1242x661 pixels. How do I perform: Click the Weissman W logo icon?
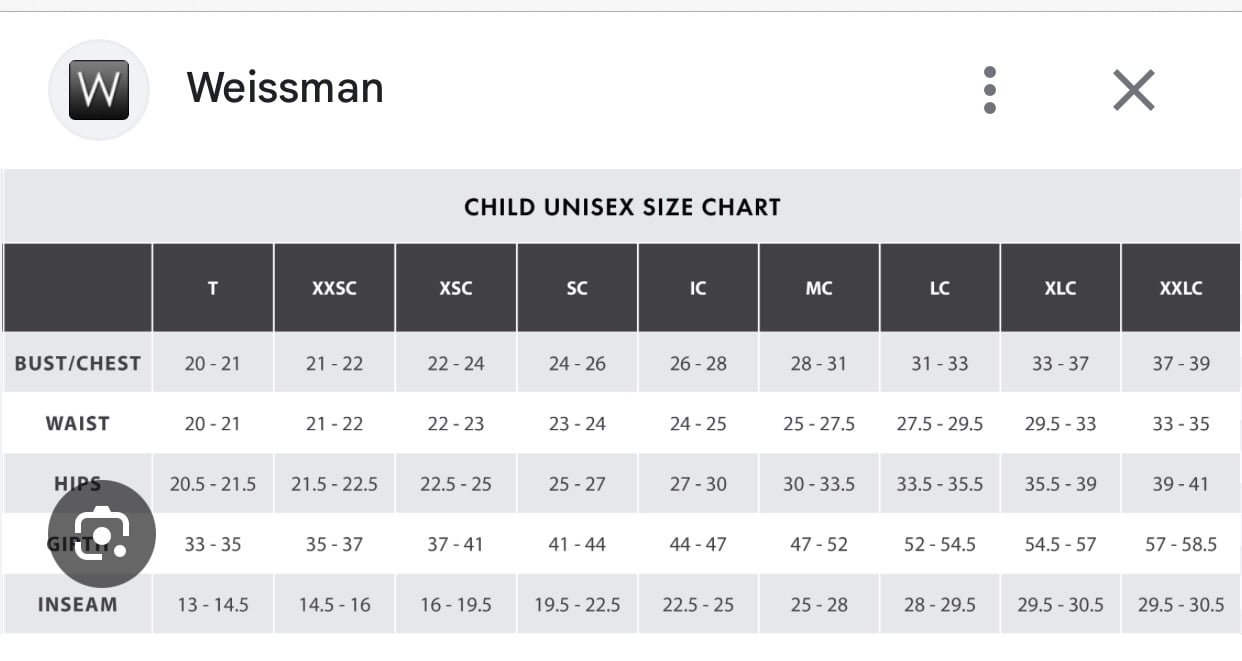coord(99,90)
